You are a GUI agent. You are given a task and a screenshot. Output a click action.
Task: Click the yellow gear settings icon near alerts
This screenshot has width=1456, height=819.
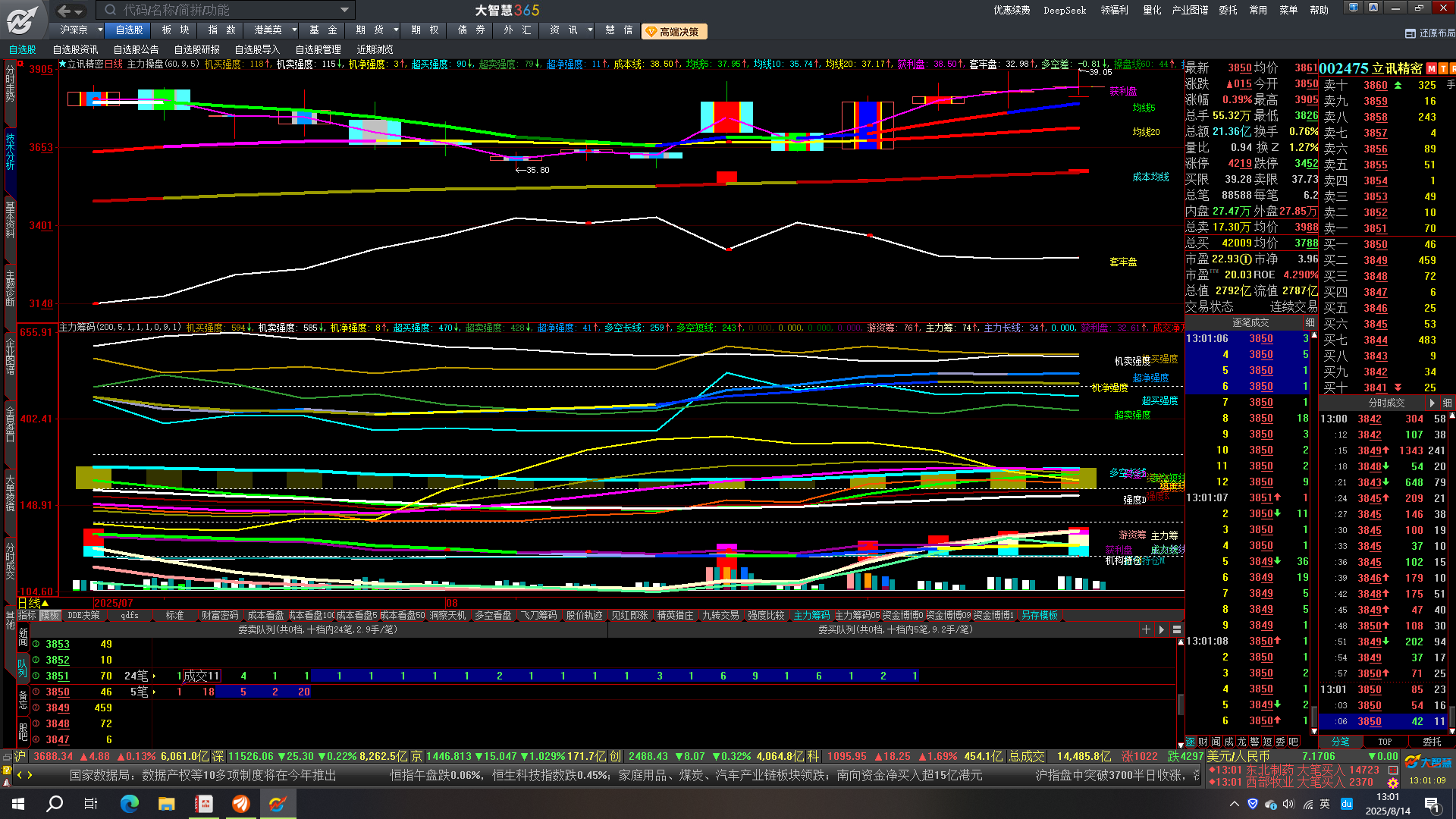pos(1393,783)
